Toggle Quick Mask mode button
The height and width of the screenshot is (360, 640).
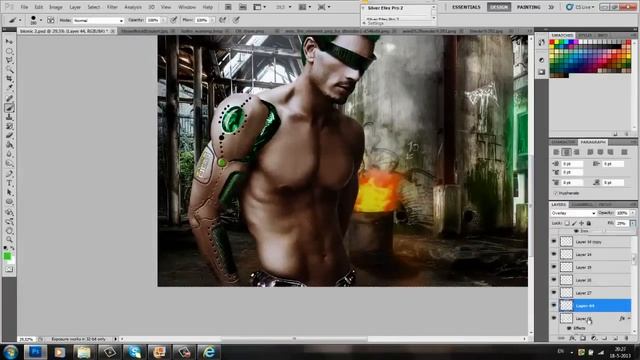click(x=9, y=269)
